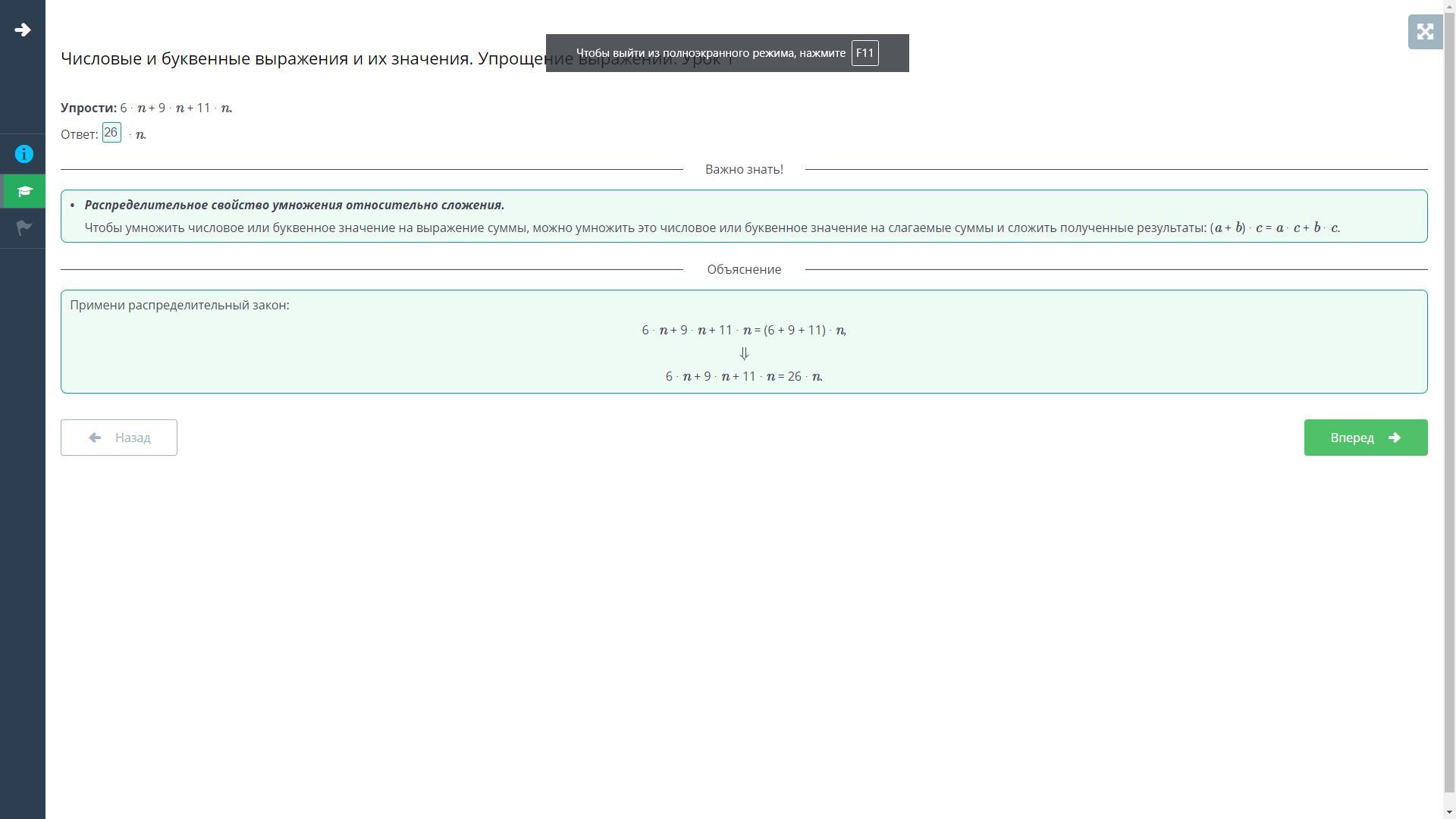Select the graduation cap lesson icon

[24, 191]
